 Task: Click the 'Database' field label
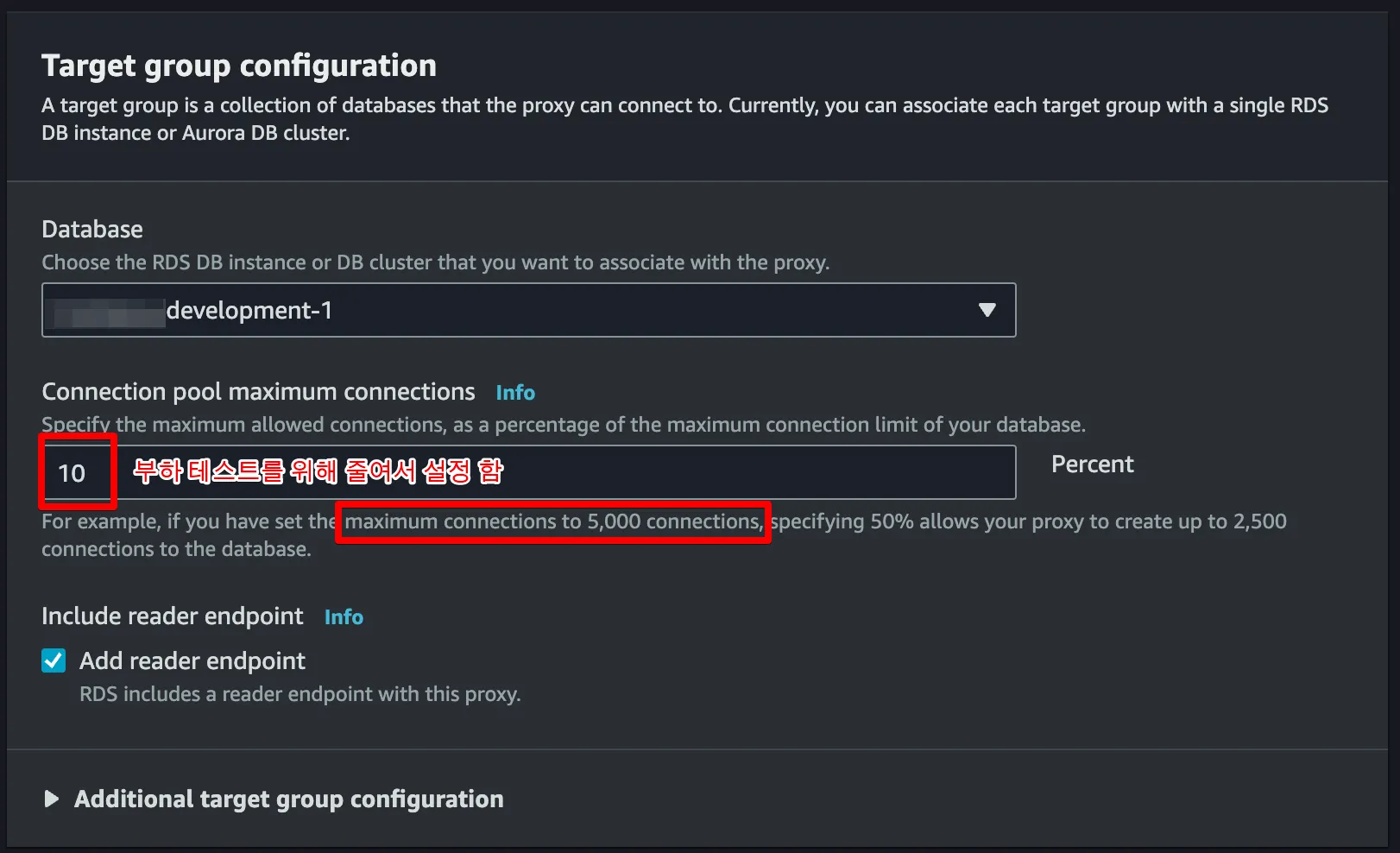coord(92,230)
